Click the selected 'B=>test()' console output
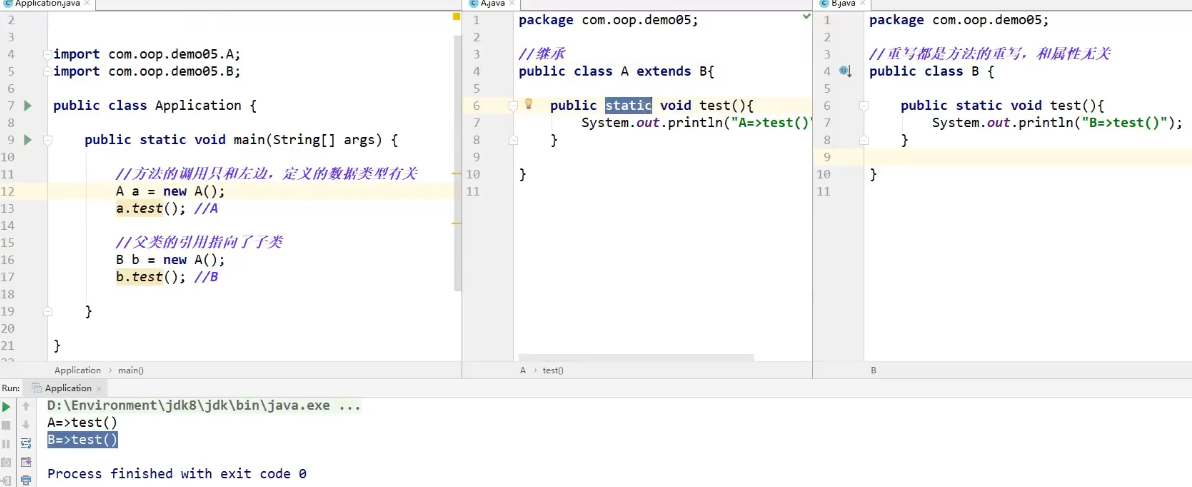The width and height of the screenshot is (1192, 487). pos(82,440)
